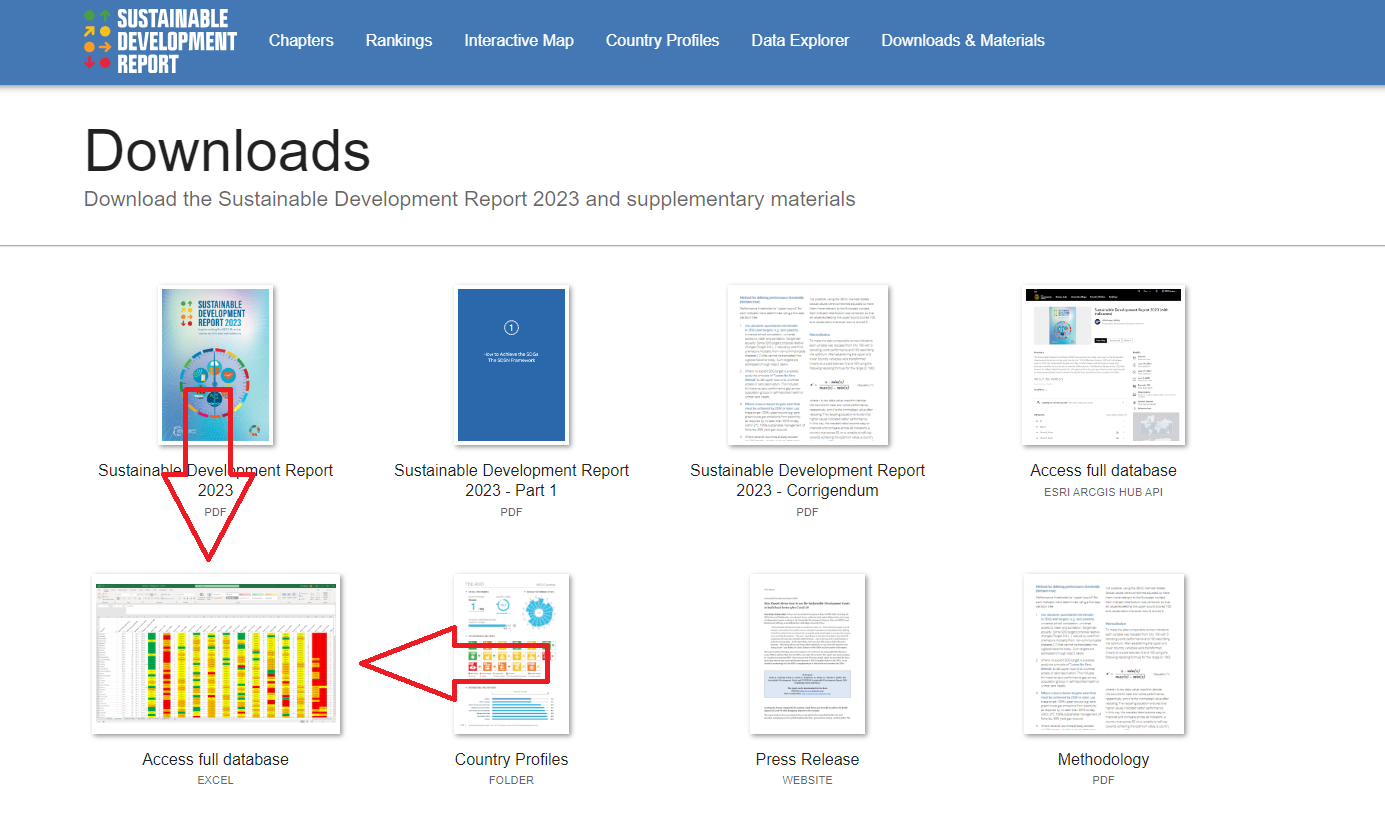The image size is (1385, 815).
Task: Open the blue Part 1 cover thumbnail
Action: [x=512, y=365]
